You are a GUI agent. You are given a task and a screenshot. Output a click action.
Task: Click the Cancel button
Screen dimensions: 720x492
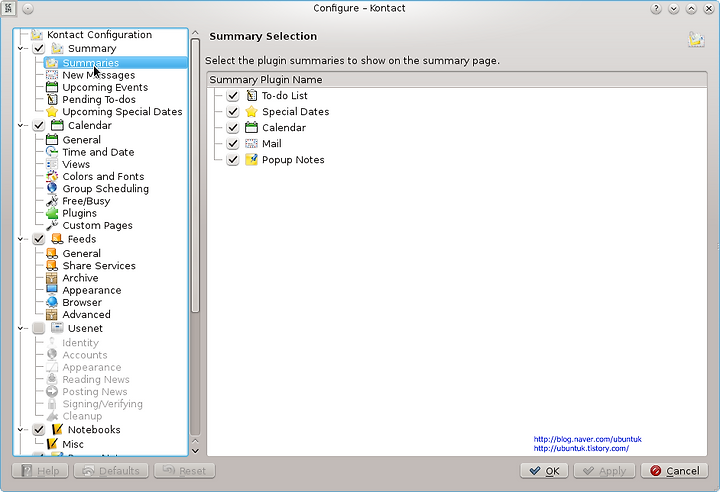click(x=675, y=471)
